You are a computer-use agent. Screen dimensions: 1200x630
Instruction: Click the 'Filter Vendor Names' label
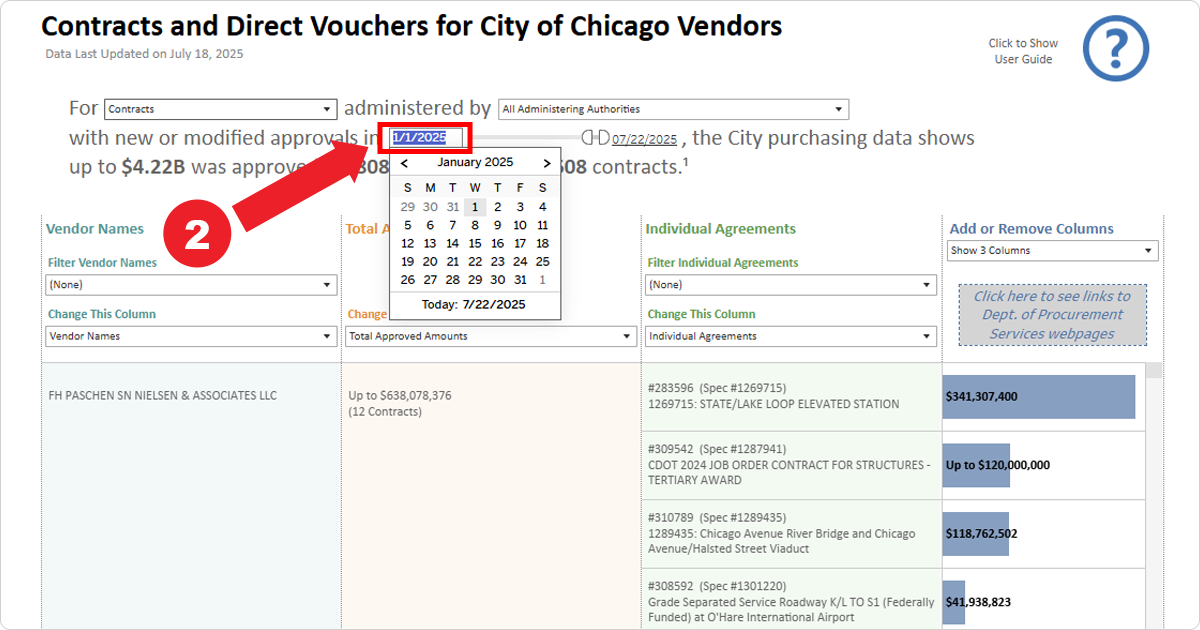[103, 263]
